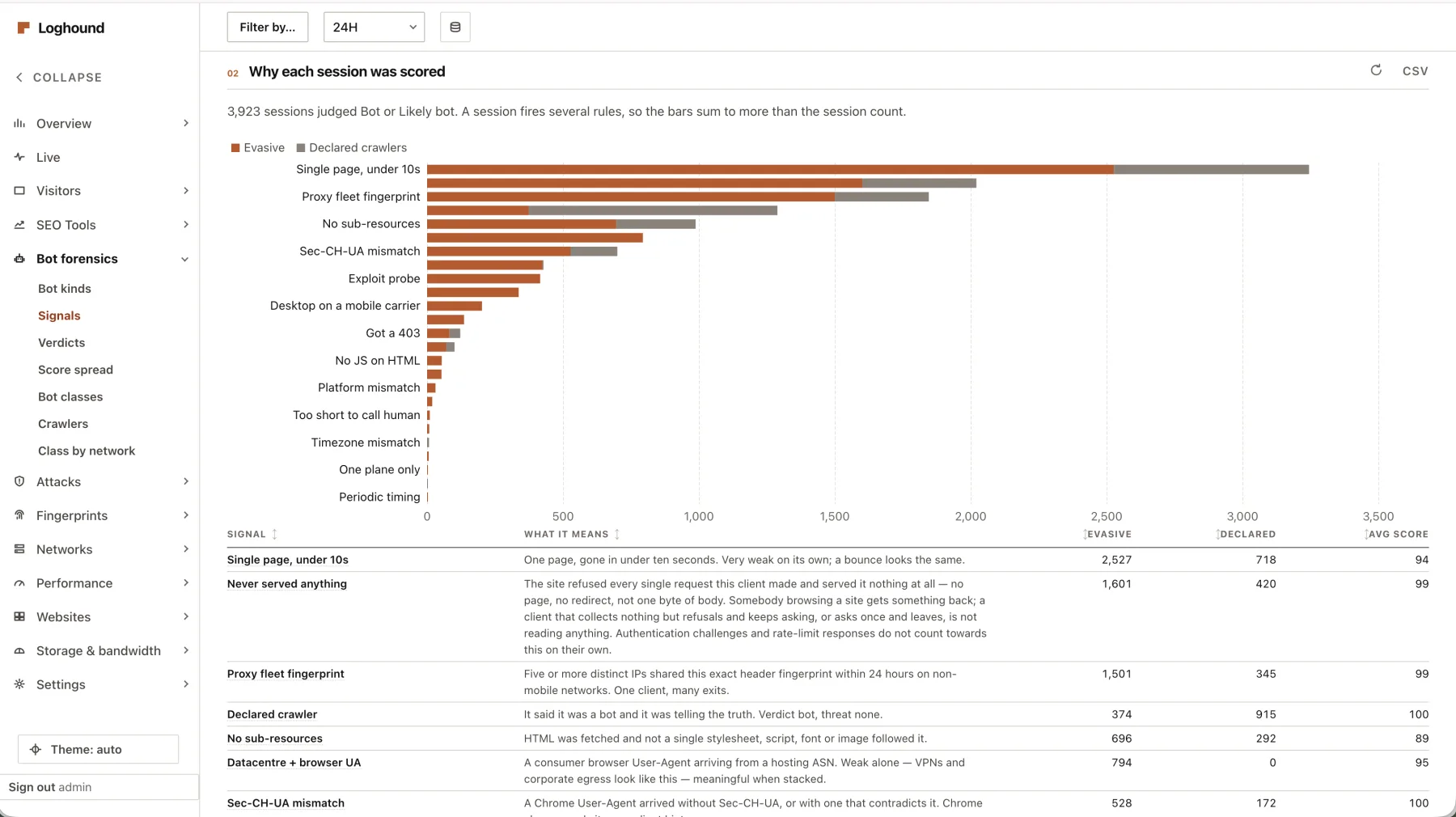1456x817 pixels.
Task: Expand the Fingerprints section chevron
Action: tap(186, 515)
